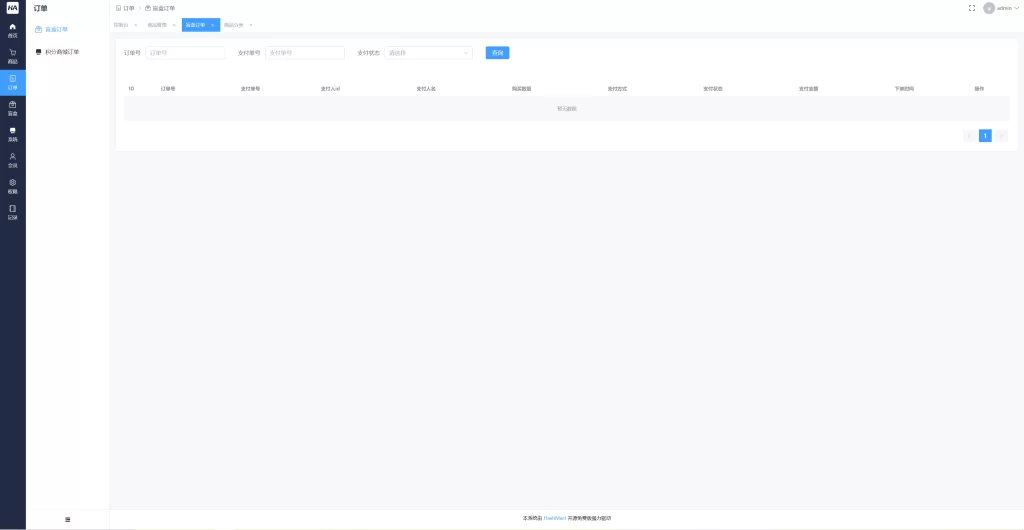Go to 首页 home in sidebar

pos(13,29)
